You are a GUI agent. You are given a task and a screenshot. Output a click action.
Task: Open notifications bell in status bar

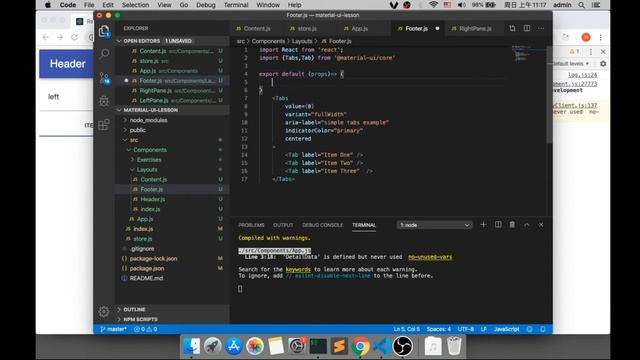click(543, 329)
